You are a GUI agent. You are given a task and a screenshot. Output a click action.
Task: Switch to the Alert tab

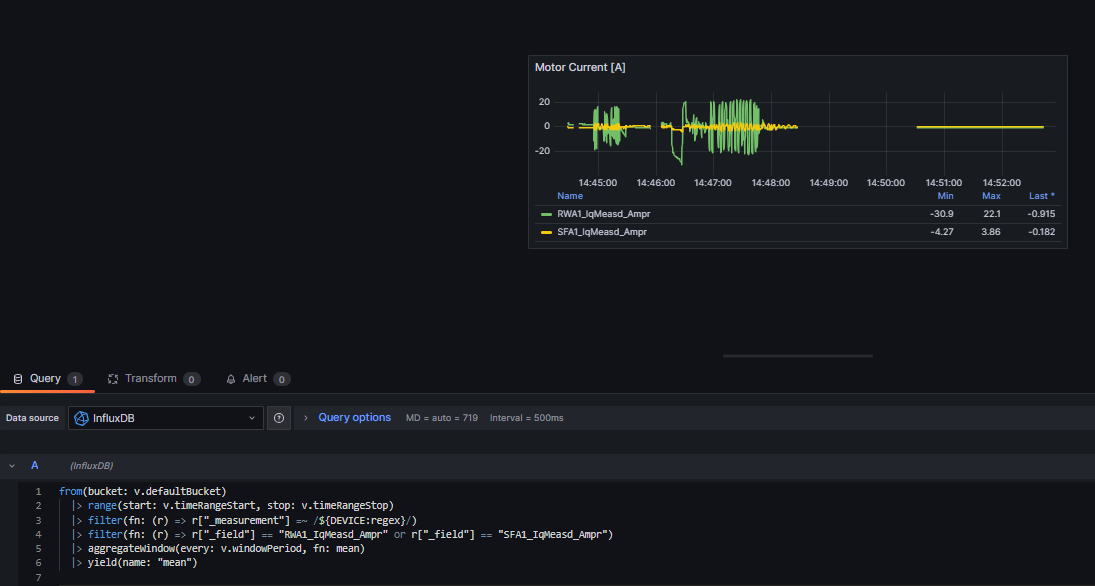click(x=254, y=379)
